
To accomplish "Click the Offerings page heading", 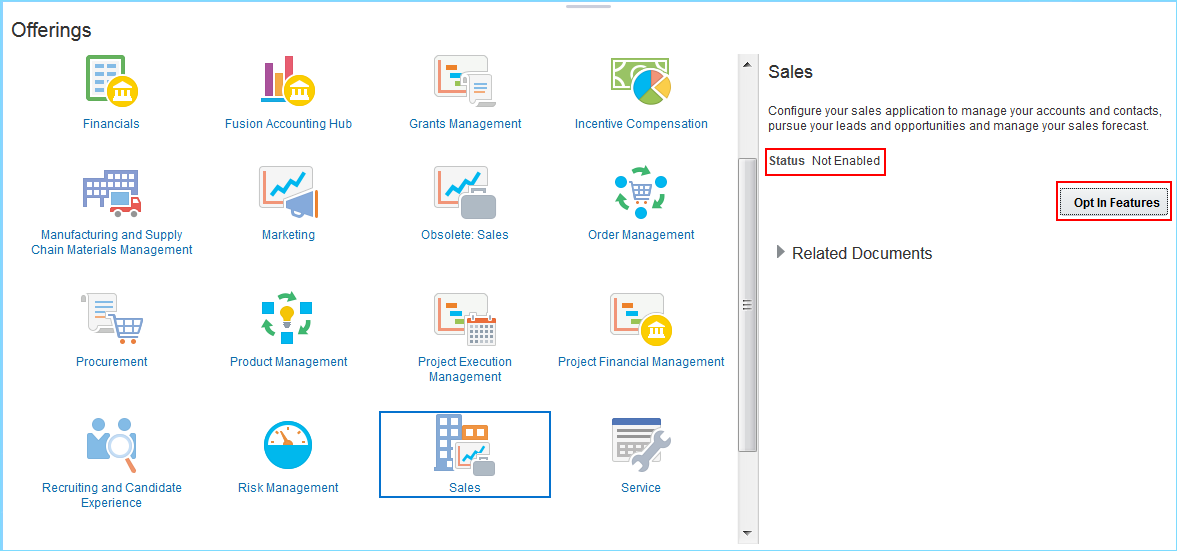I will 51,30.
